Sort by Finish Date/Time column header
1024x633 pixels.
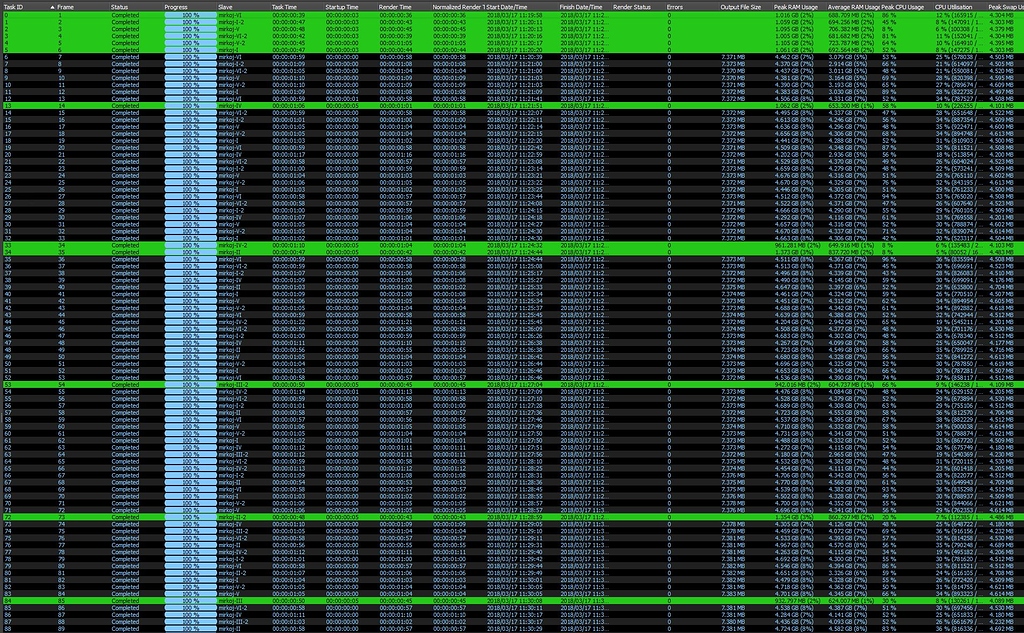[580, 6]
